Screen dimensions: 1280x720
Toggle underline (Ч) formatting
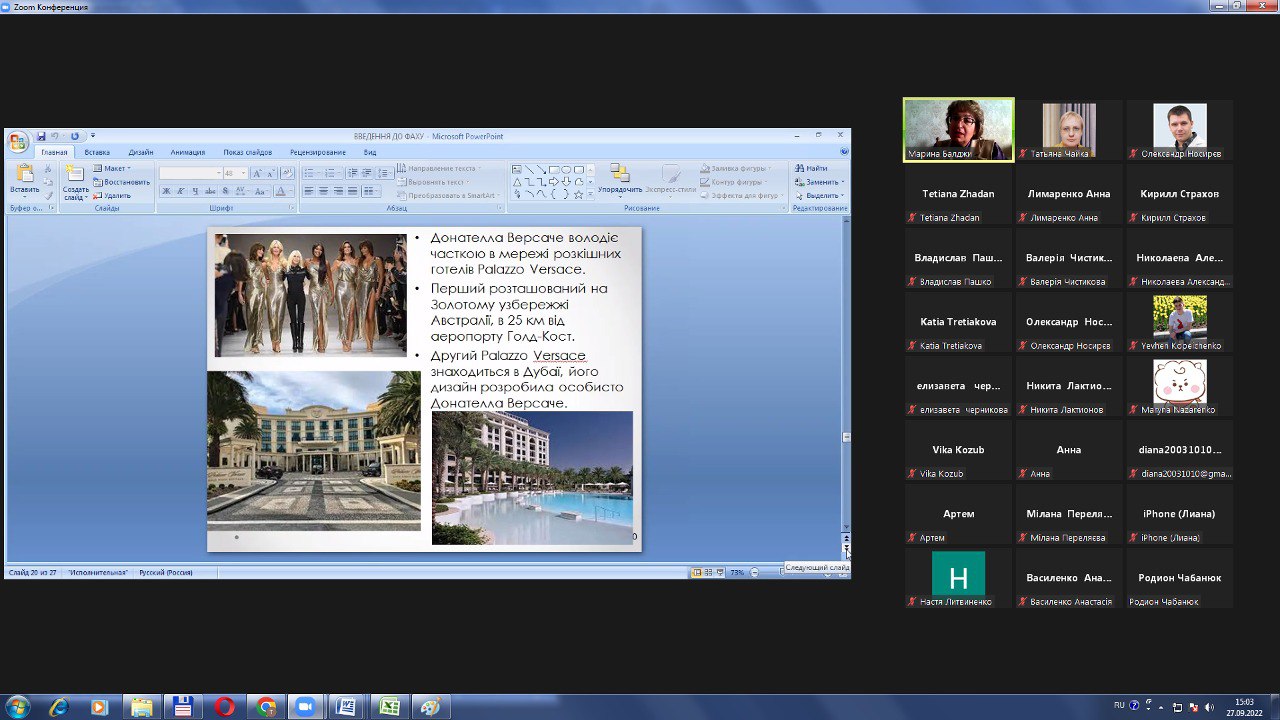point(194,191)
